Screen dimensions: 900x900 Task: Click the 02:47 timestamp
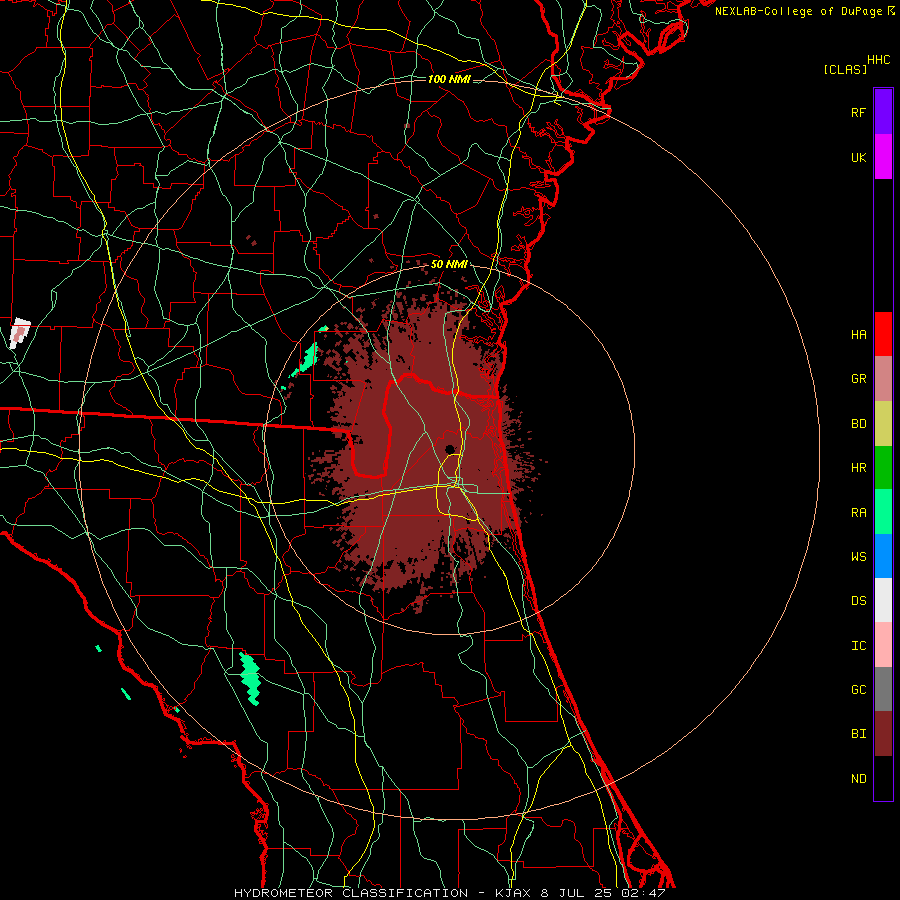[x=643, y=893]
